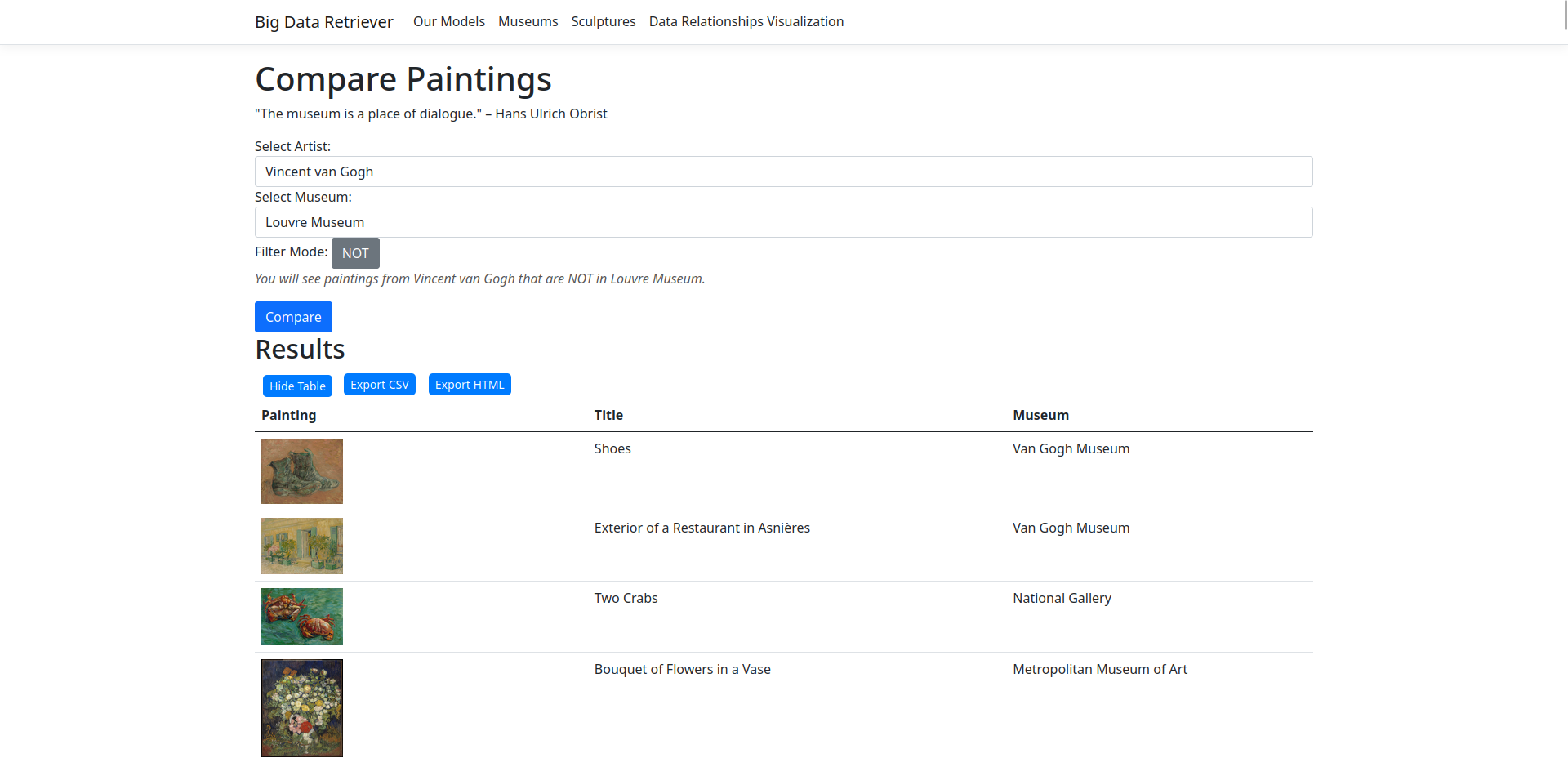The image size is (1568, 758).
Task: Select the Two Crabs painting image
Action: (x=301, y=617)
